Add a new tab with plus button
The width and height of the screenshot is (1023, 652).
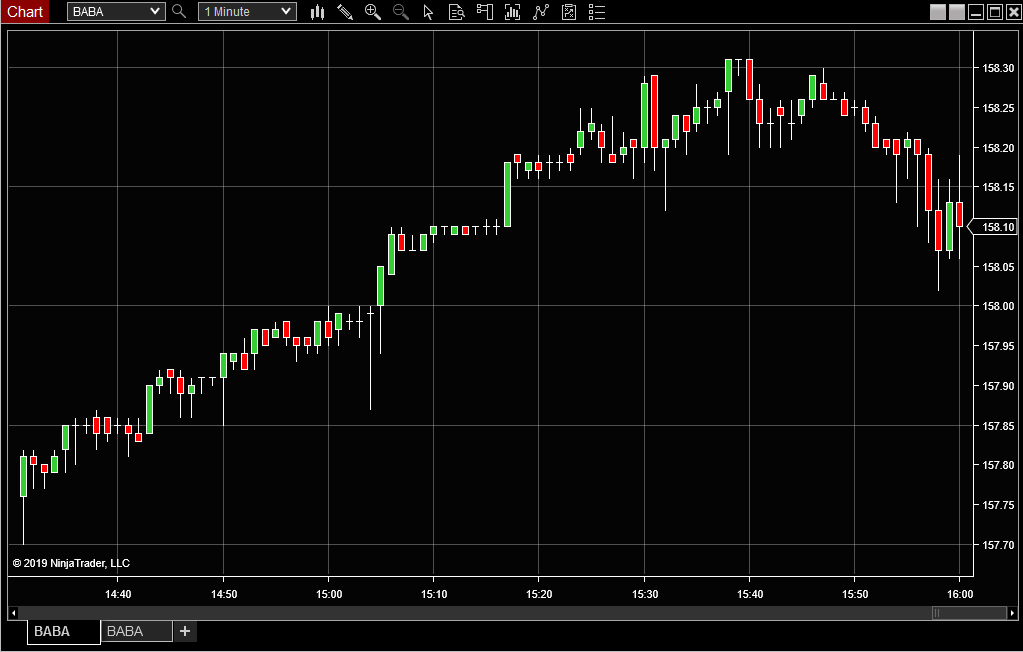tap(185, 632)
